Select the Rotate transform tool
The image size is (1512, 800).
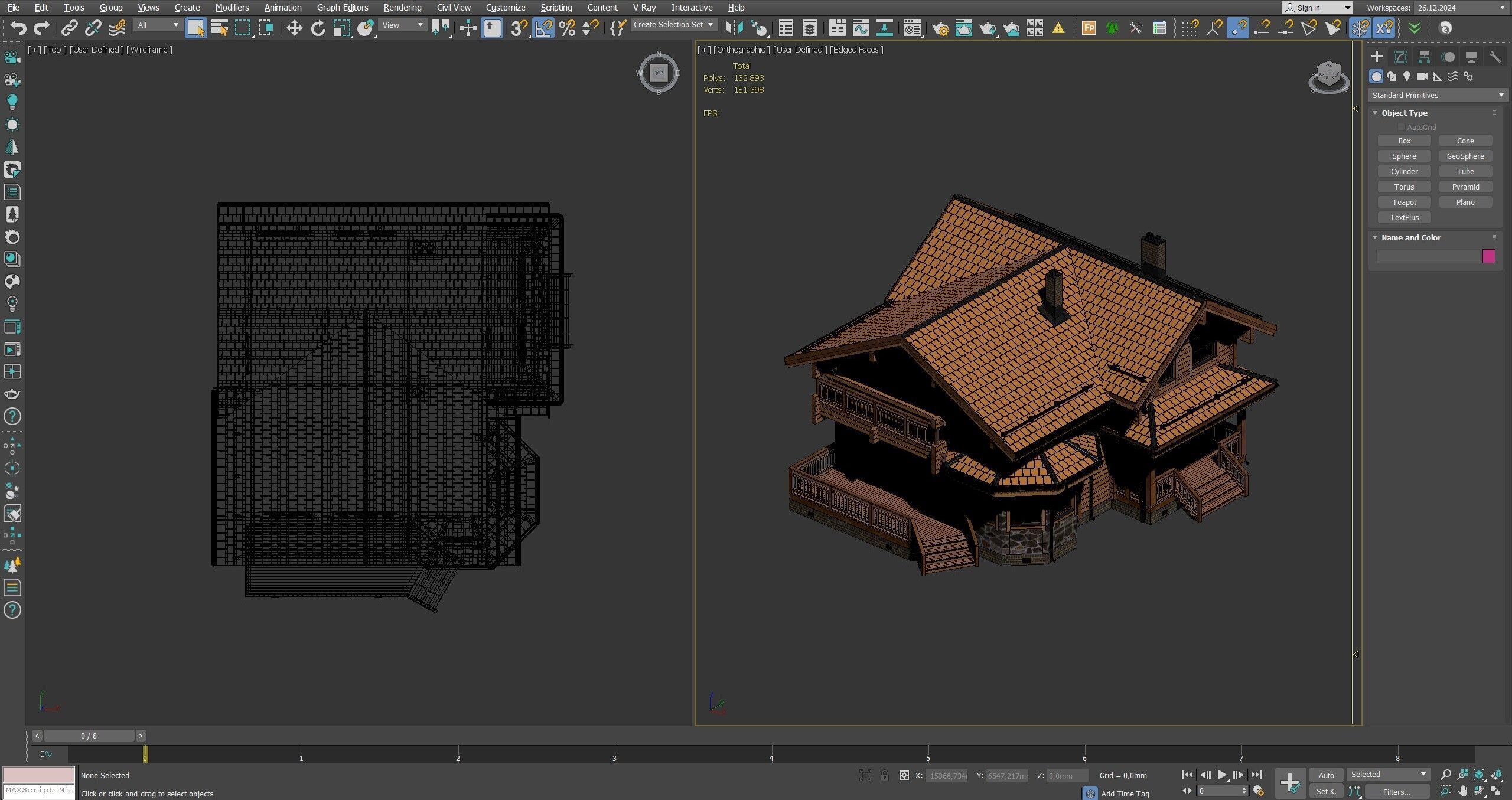coord(318,28)
